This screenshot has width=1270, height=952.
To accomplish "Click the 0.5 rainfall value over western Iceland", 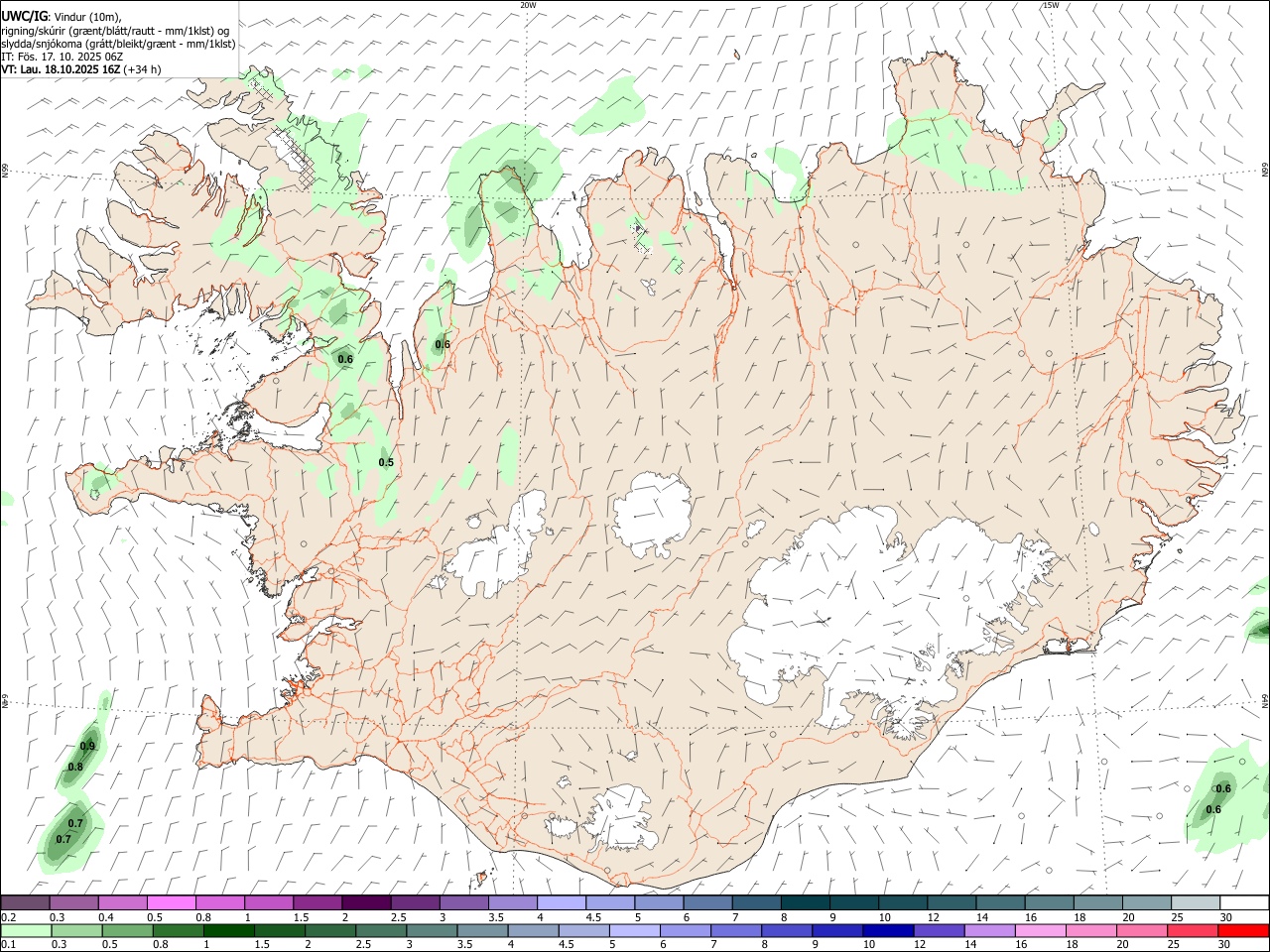I will click(x=386, y=463).
